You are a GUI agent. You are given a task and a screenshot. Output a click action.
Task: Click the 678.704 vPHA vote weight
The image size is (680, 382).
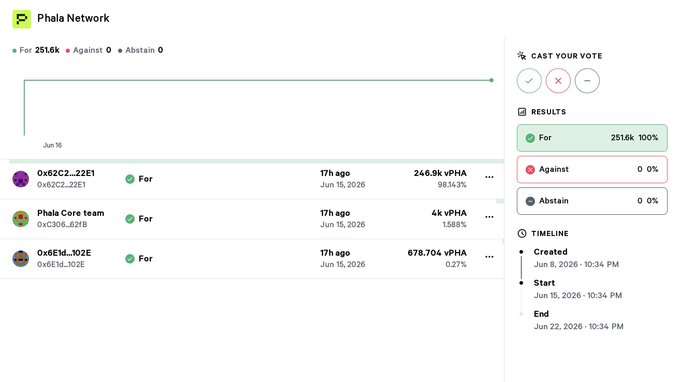[437, 253]
